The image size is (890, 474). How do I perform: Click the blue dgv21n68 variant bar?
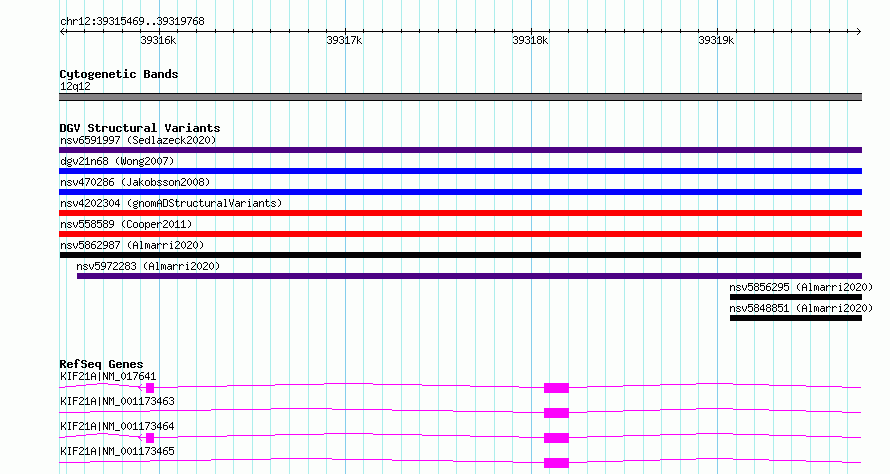(x=460, y=171)
